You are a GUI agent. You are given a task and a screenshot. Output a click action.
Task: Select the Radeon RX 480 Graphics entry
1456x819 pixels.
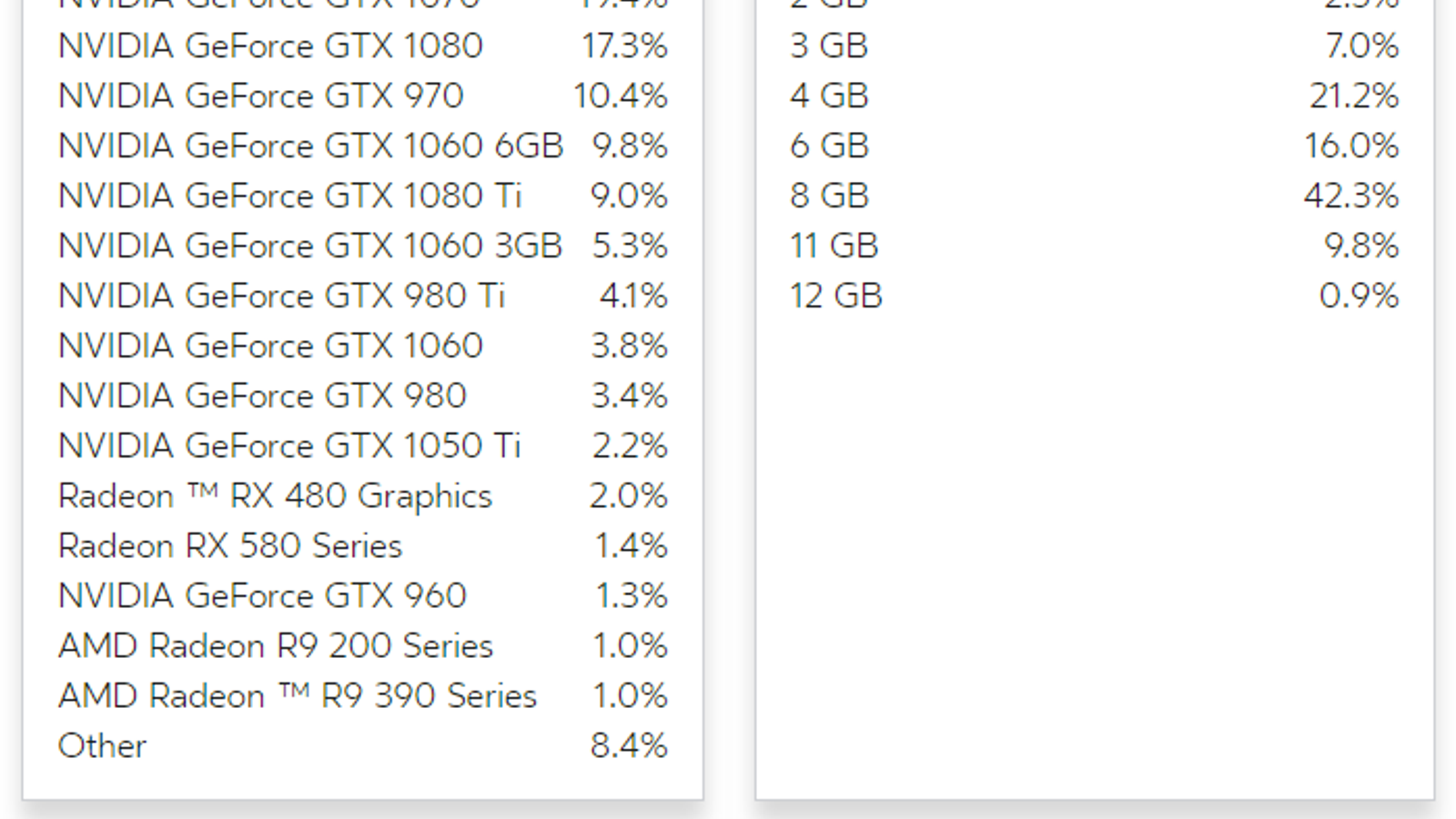[x=275, y=496]
